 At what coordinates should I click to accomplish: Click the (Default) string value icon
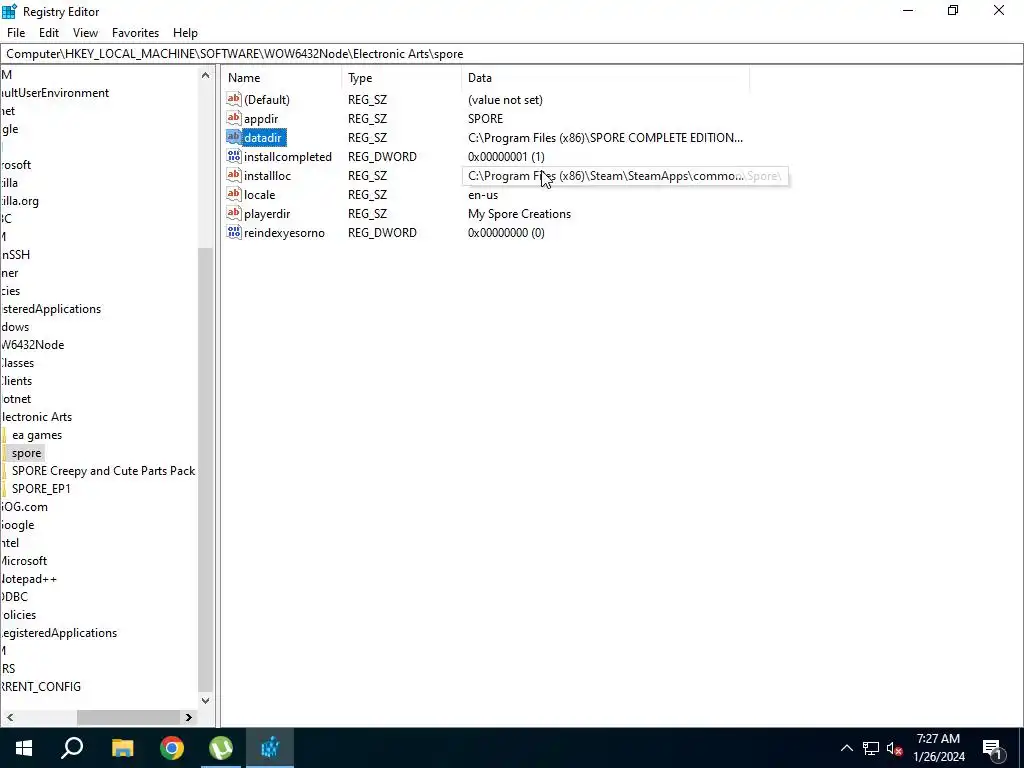pos(234,99)
